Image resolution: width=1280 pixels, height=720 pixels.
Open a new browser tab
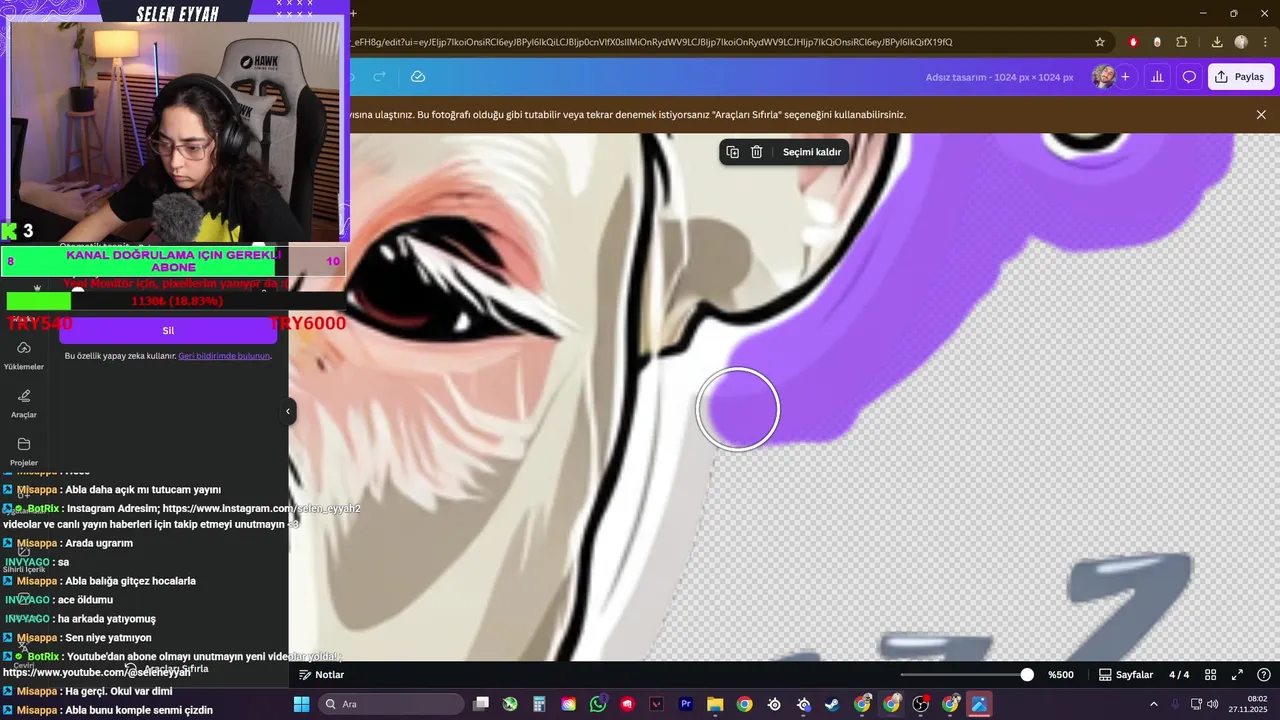[353, 13]
